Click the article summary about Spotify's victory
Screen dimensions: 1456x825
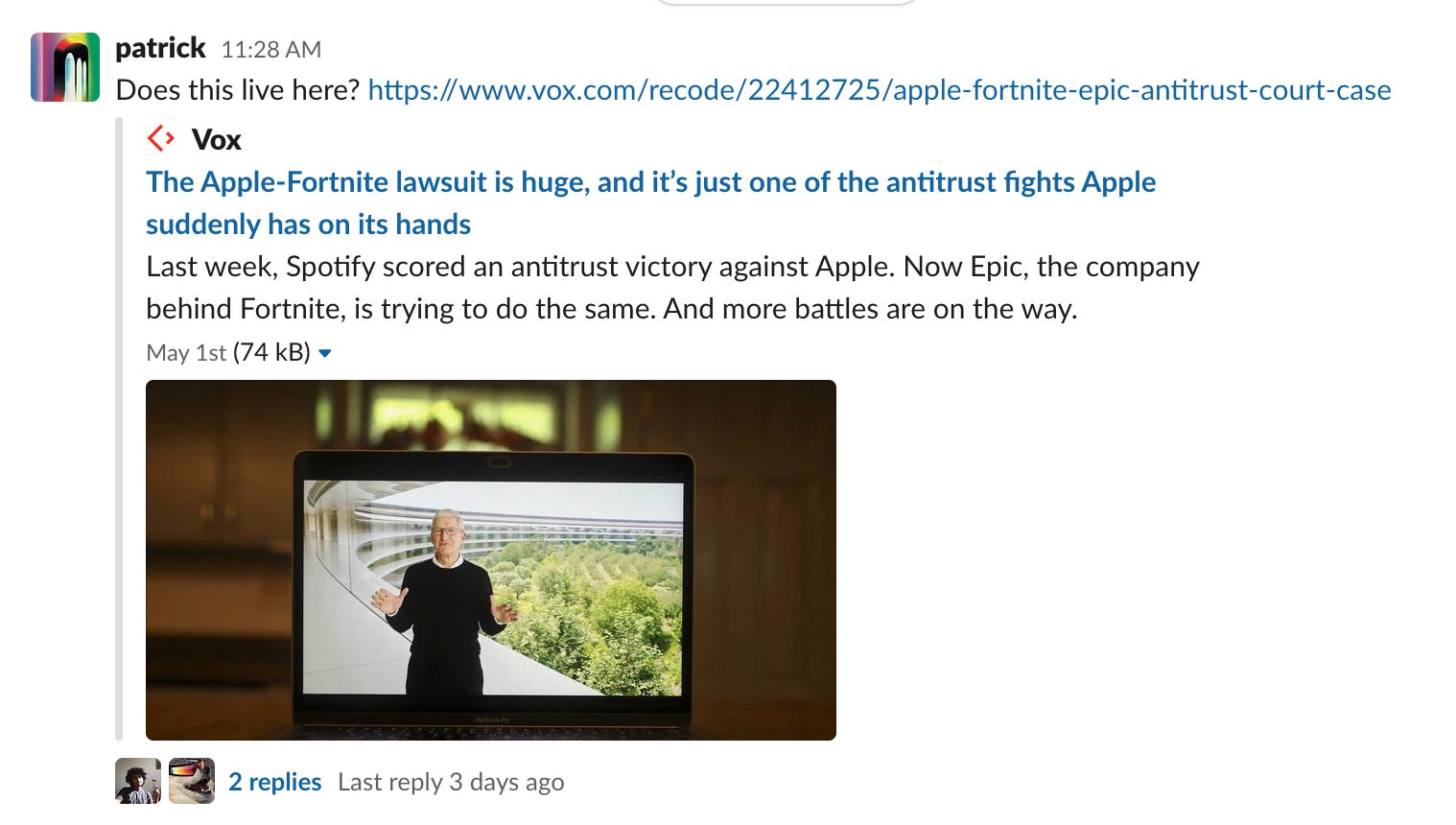click(672, 287)
